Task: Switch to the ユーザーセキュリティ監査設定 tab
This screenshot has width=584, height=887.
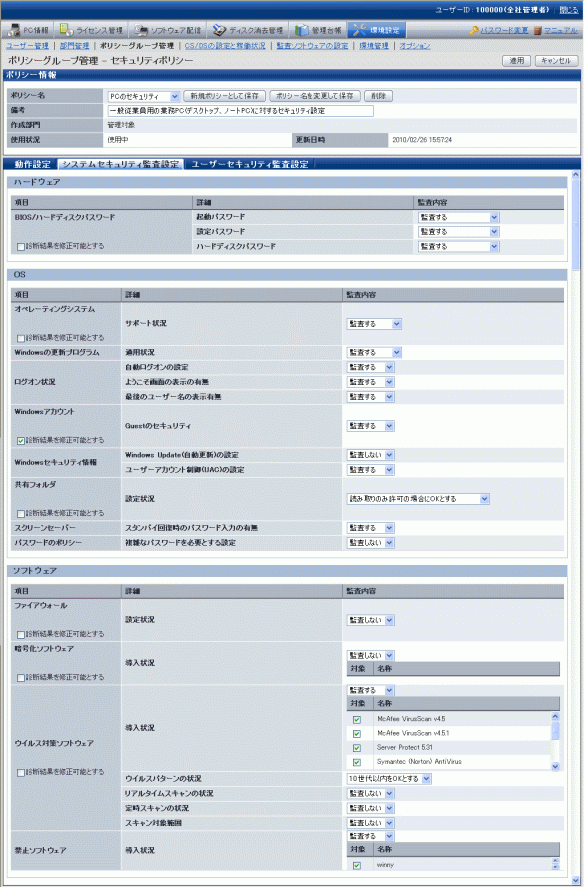Action: click(250, 165)
